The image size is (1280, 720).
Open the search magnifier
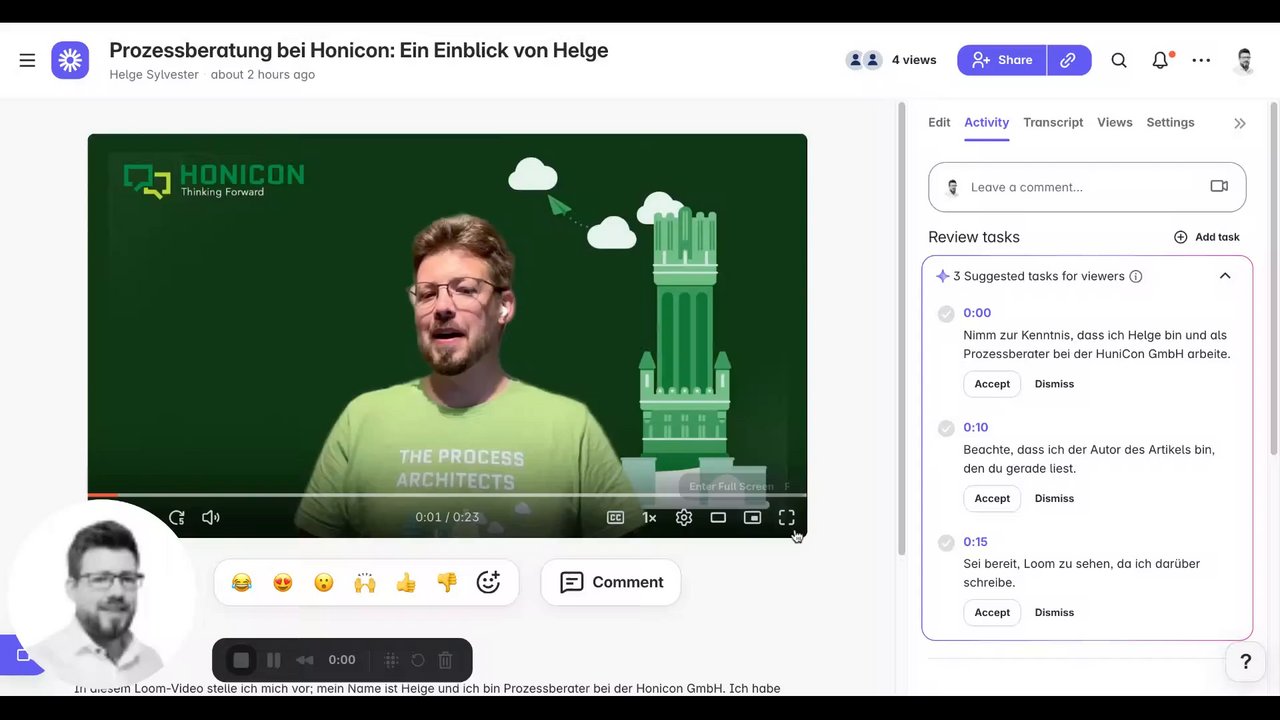(1119, 60)
